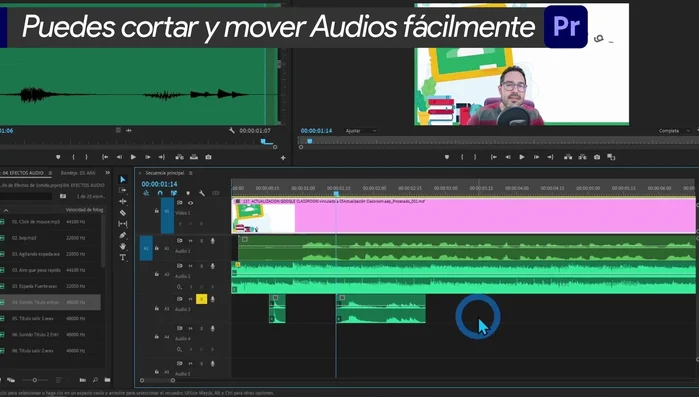Toggle snap magnet in timeline
This screenshot has width=699, height=397.
pos(160,193)
